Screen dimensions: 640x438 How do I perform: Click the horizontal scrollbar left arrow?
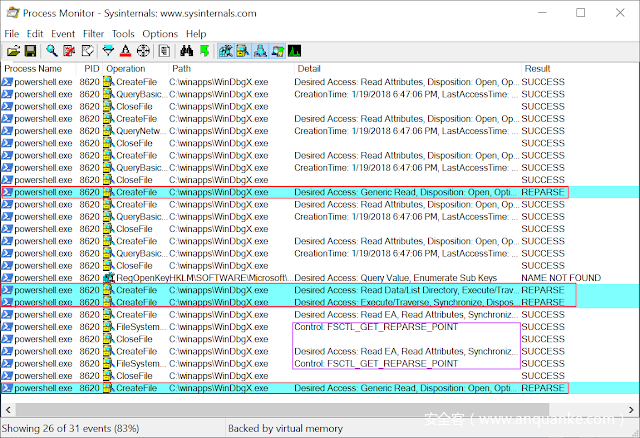[x=8, y=409]
